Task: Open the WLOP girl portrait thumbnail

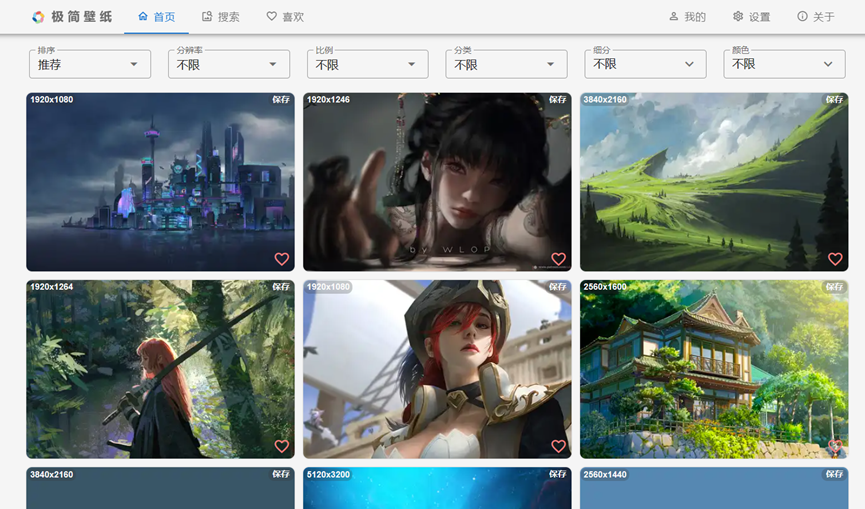Action: (437, 182)
